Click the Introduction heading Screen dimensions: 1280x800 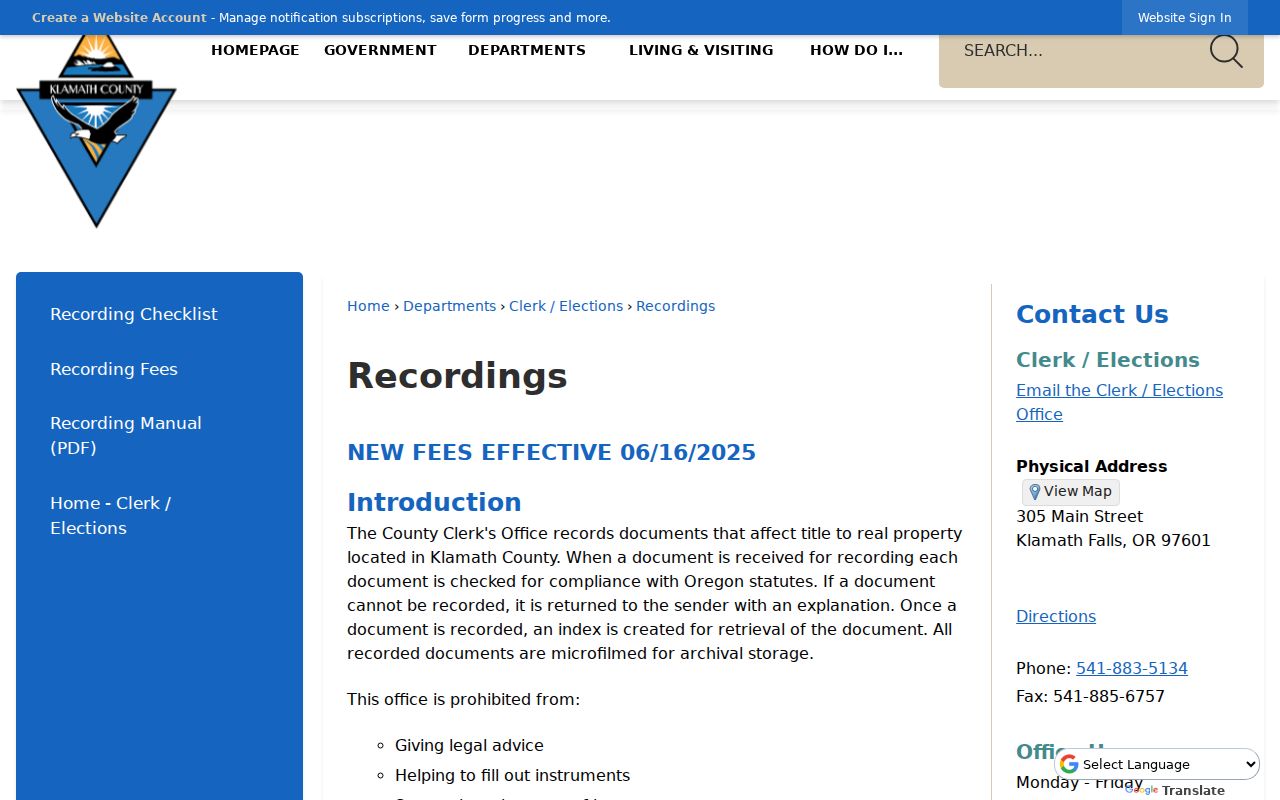tap(434, 502)
